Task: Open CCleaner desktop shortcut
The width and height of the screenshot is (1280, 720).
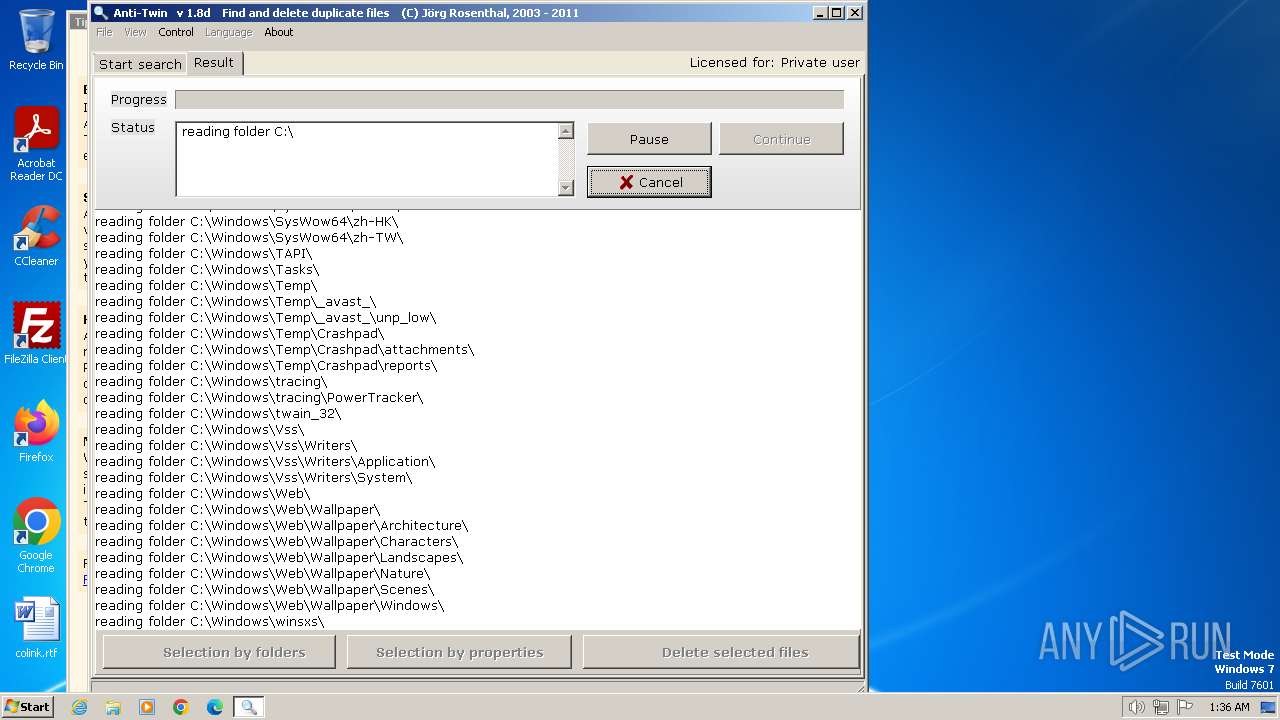Action: 36,236
